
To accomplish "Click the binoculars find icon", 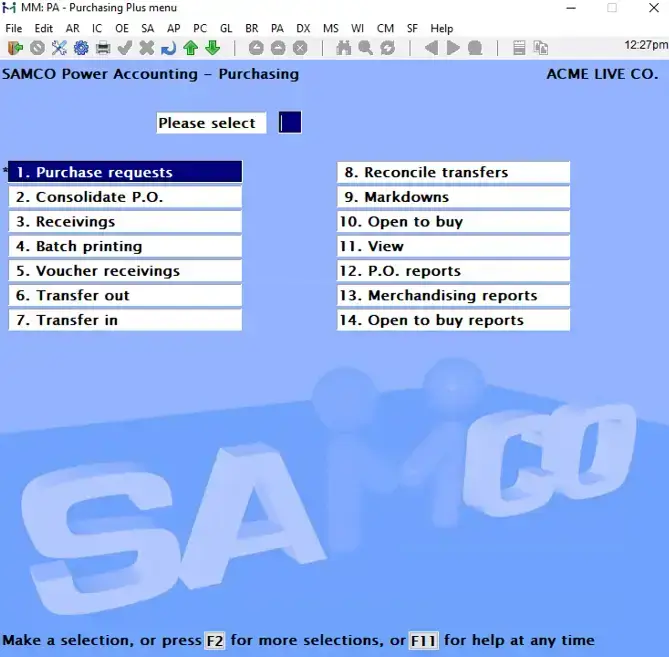I will click(344, 47).
